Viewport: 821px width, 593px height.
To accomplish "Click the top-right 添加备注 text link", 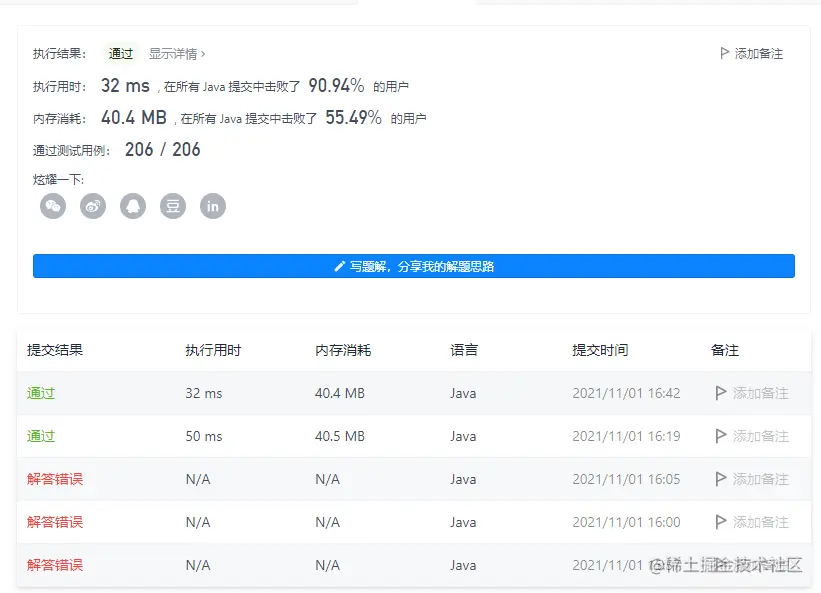I will click(x=759, y=54).
